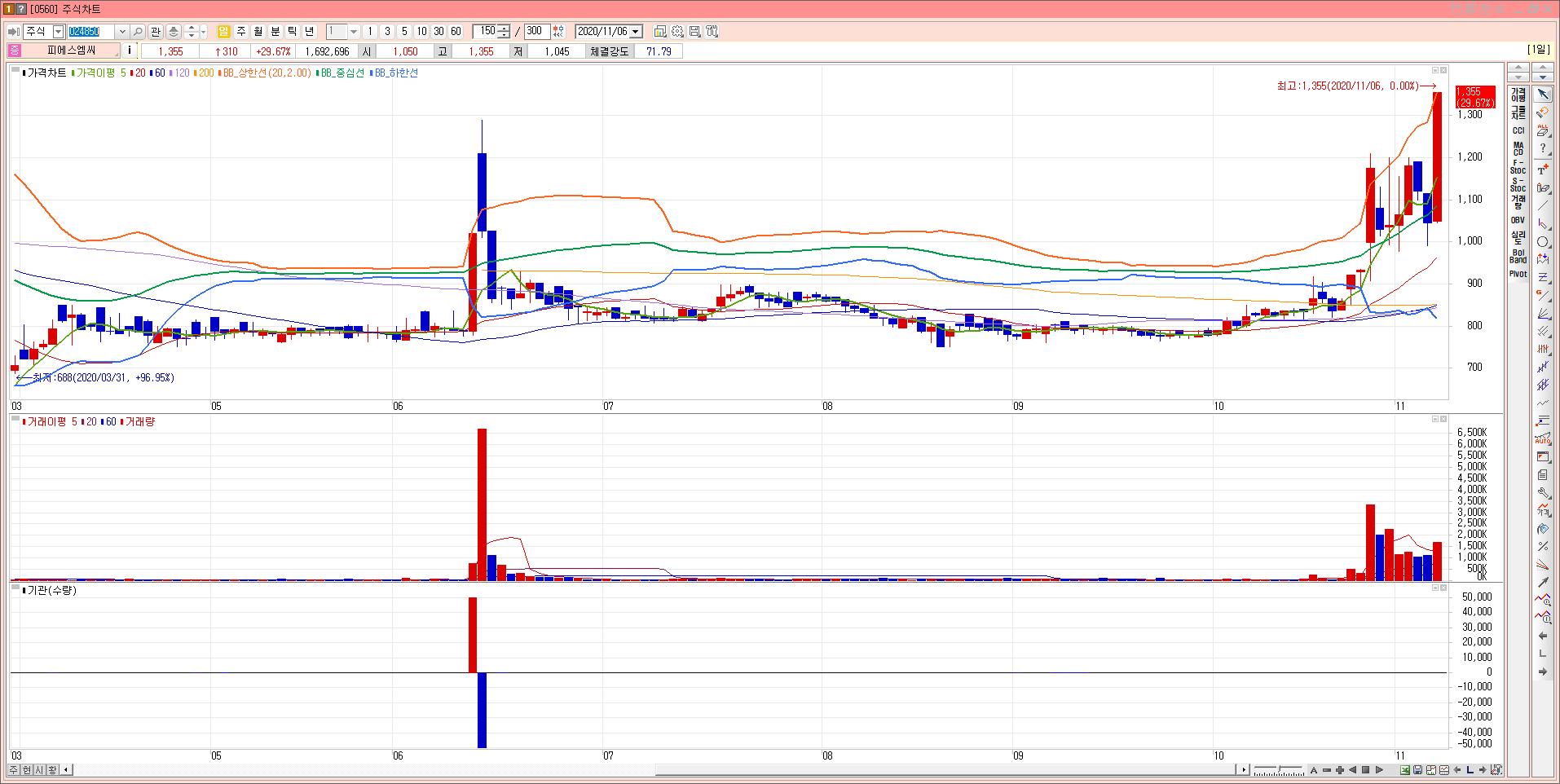
Task: Select the 5 interval button
Action: tap(404, 31)
